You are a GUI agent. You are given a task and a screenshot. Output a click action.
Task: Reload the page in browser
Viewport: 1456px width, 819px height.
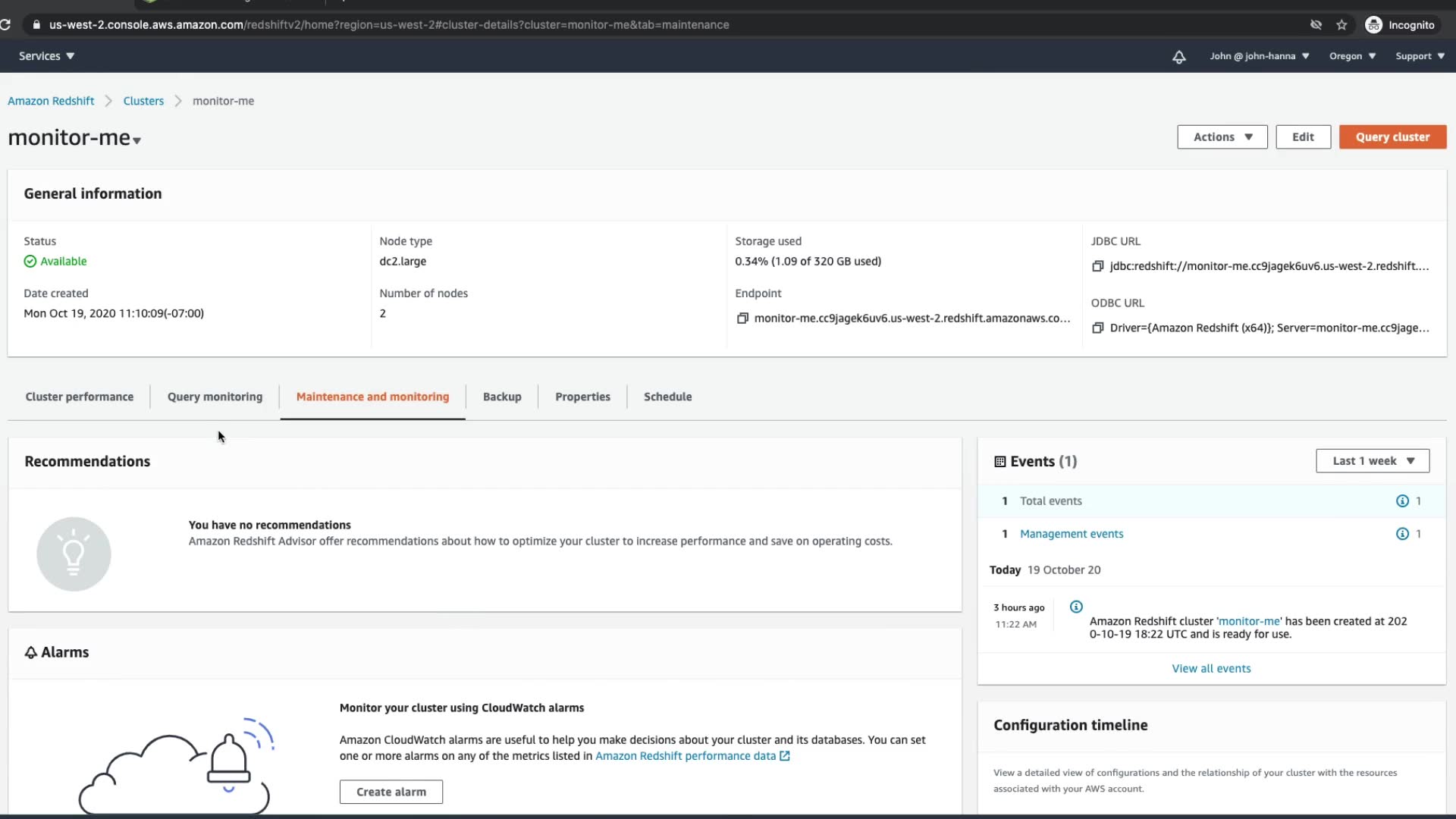click(5, 25)
